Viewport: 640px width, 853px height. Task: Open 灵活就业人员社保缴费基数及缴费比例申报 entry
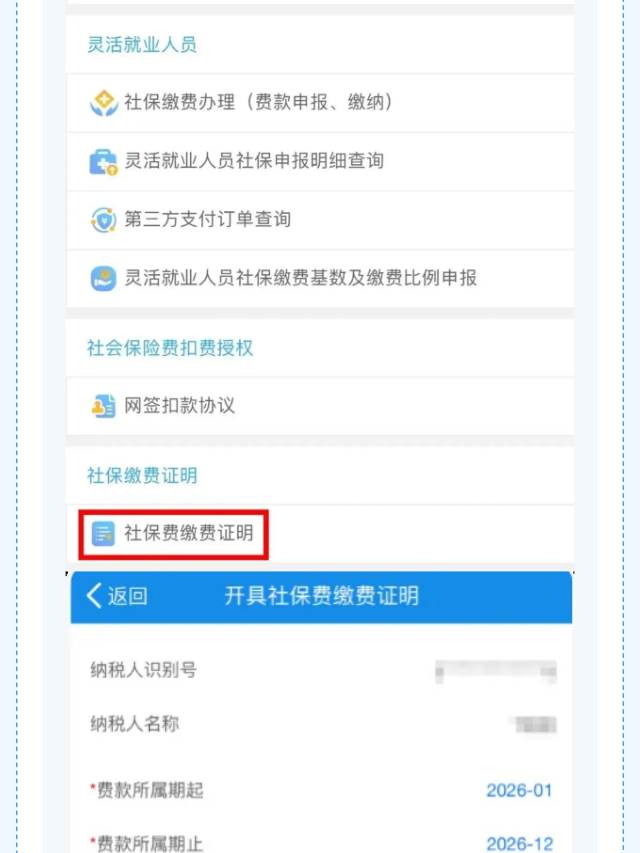301,277
